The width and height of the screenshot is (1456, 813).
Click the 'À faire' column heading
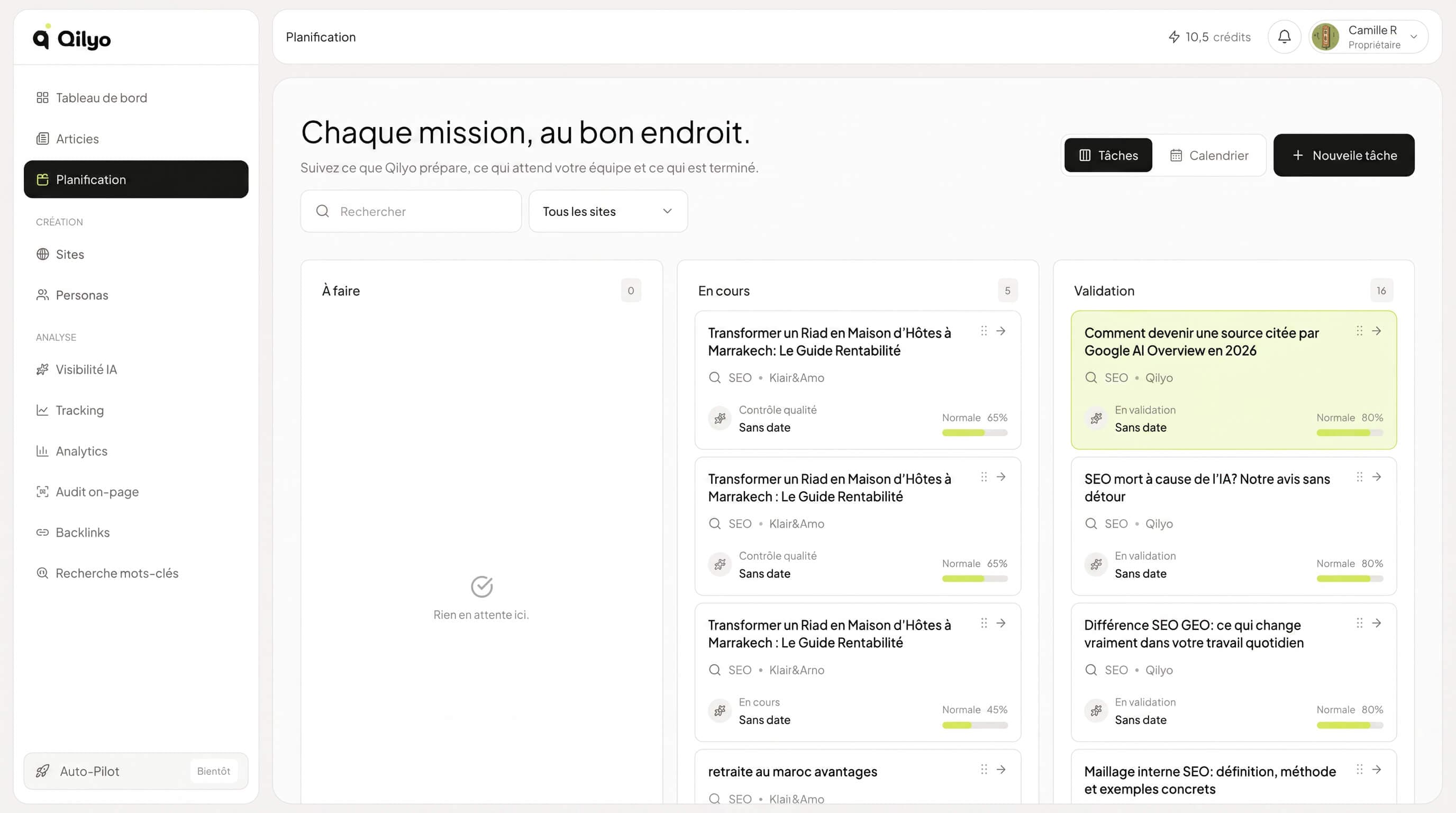(x=341, y=291)
